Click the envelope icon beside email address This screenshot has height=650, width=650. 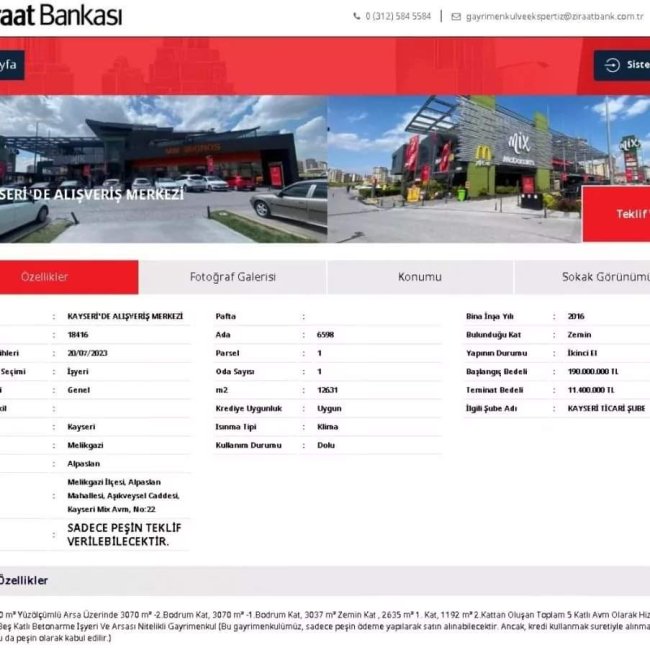[456, 16]
